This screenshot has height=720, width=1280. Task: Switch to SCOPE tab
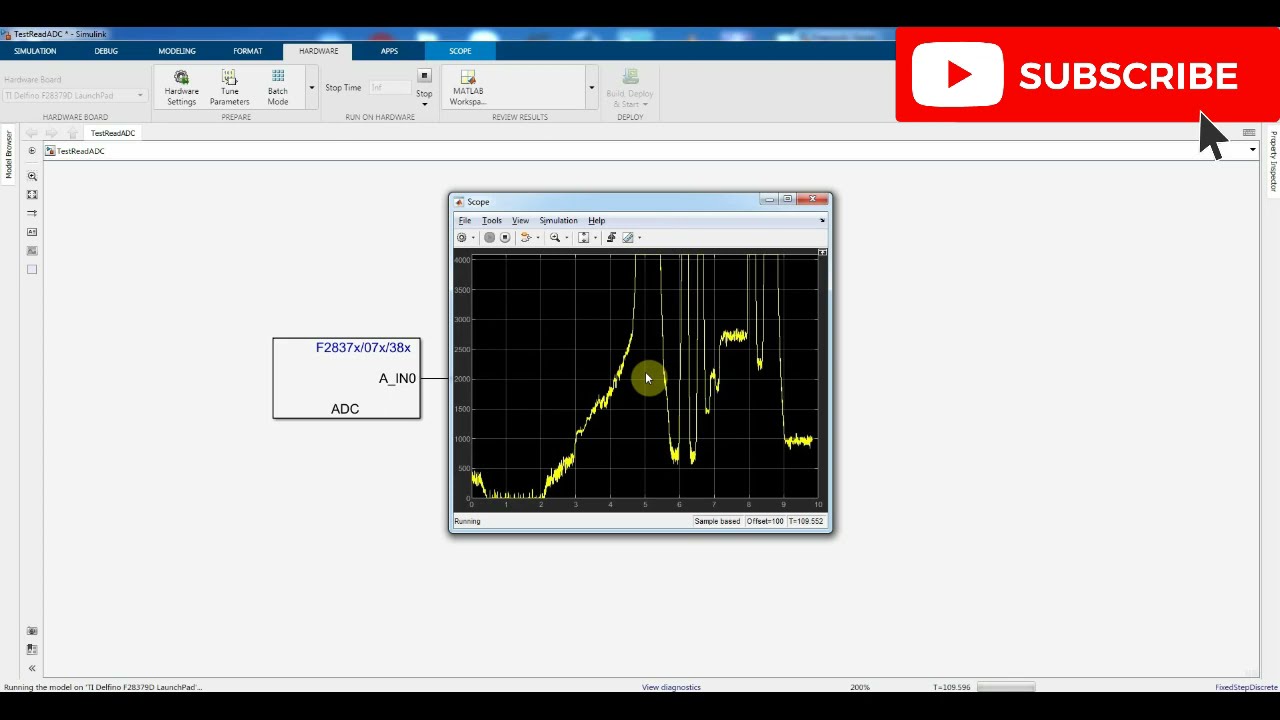tap(460, 51)
